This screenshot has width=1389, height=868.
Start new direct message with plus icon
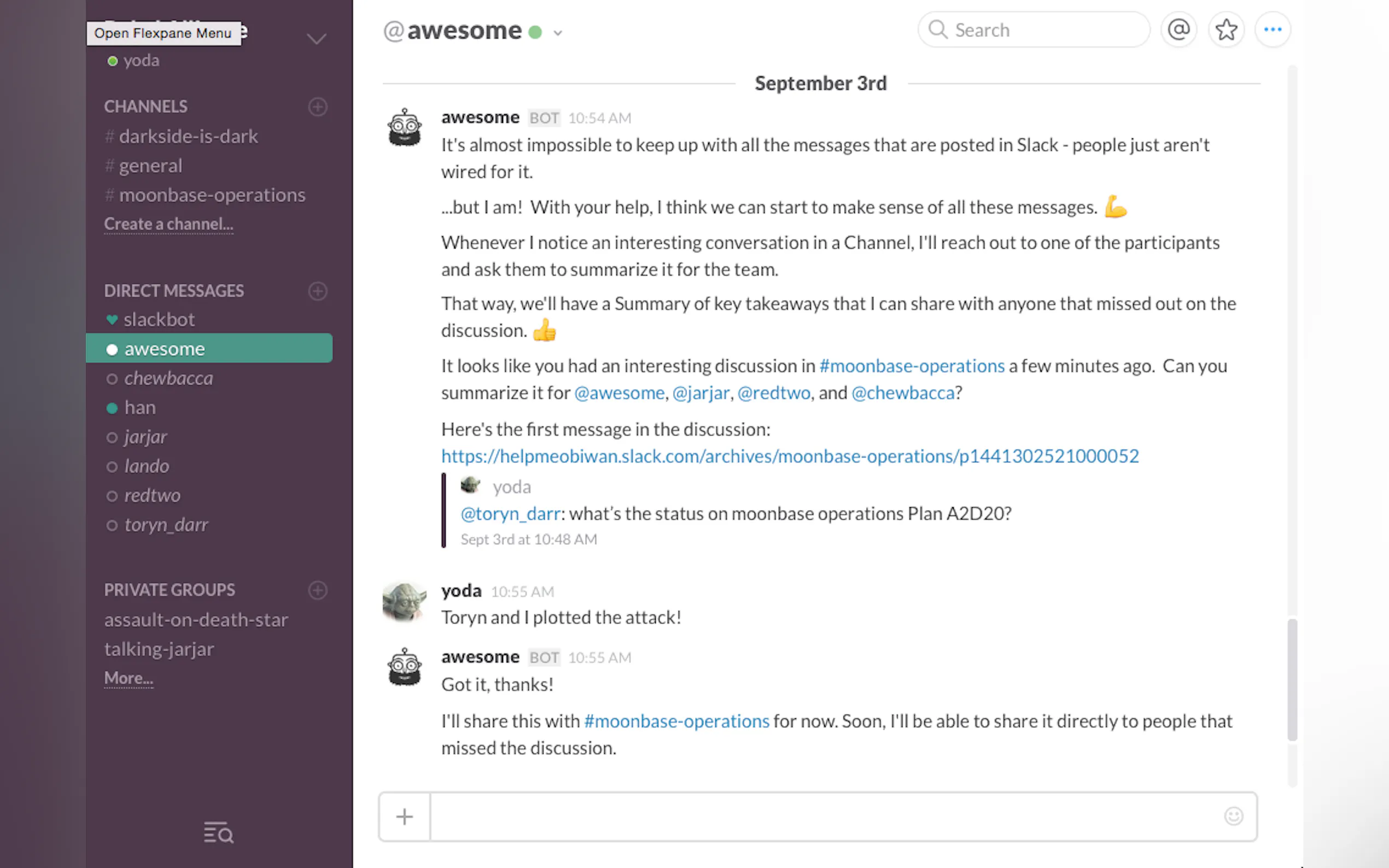tap(318, 291)
